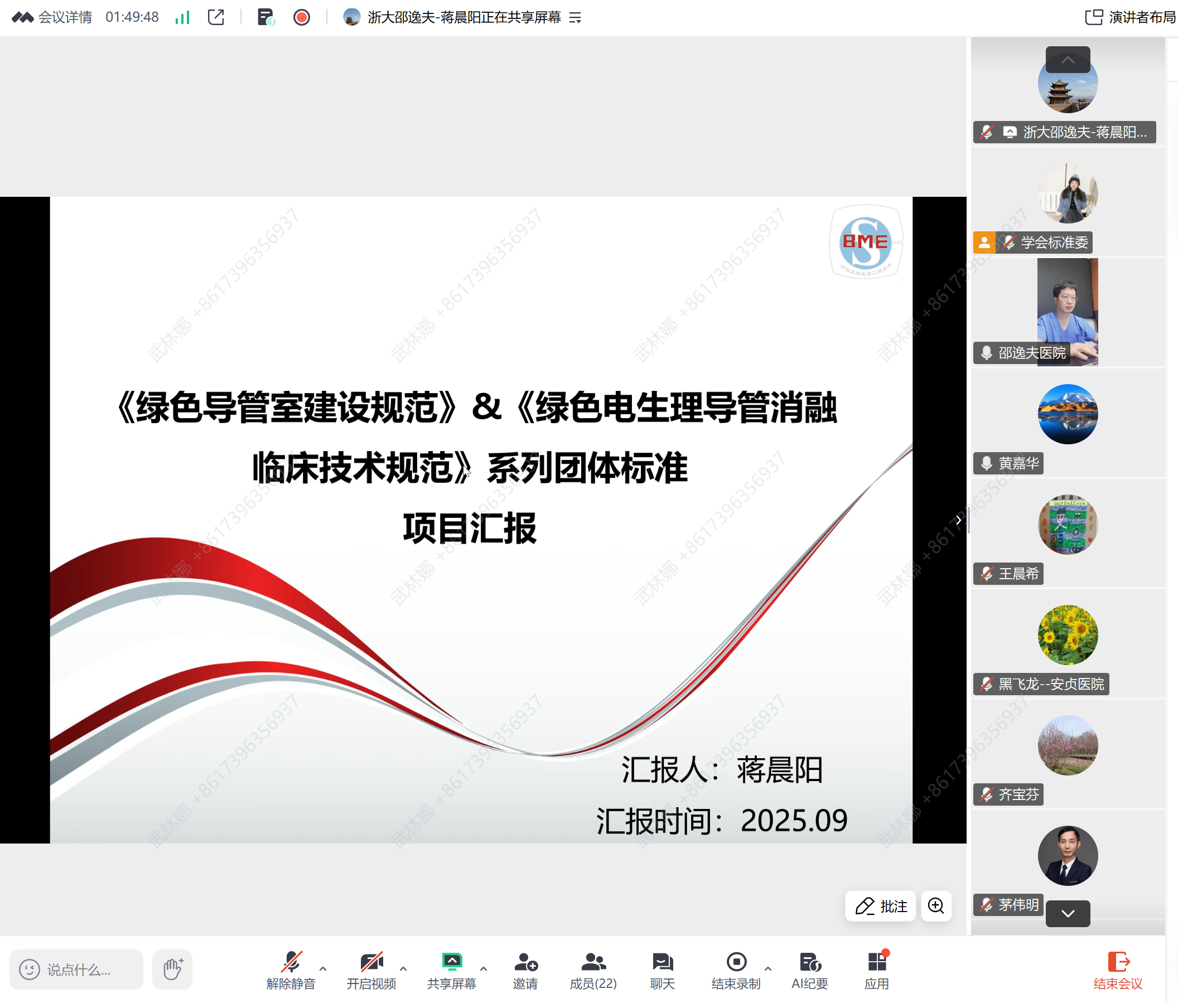The width and height of the screenshot is (1178, 1008).
Task: Open the share meeting link icon
Action: 216,17
